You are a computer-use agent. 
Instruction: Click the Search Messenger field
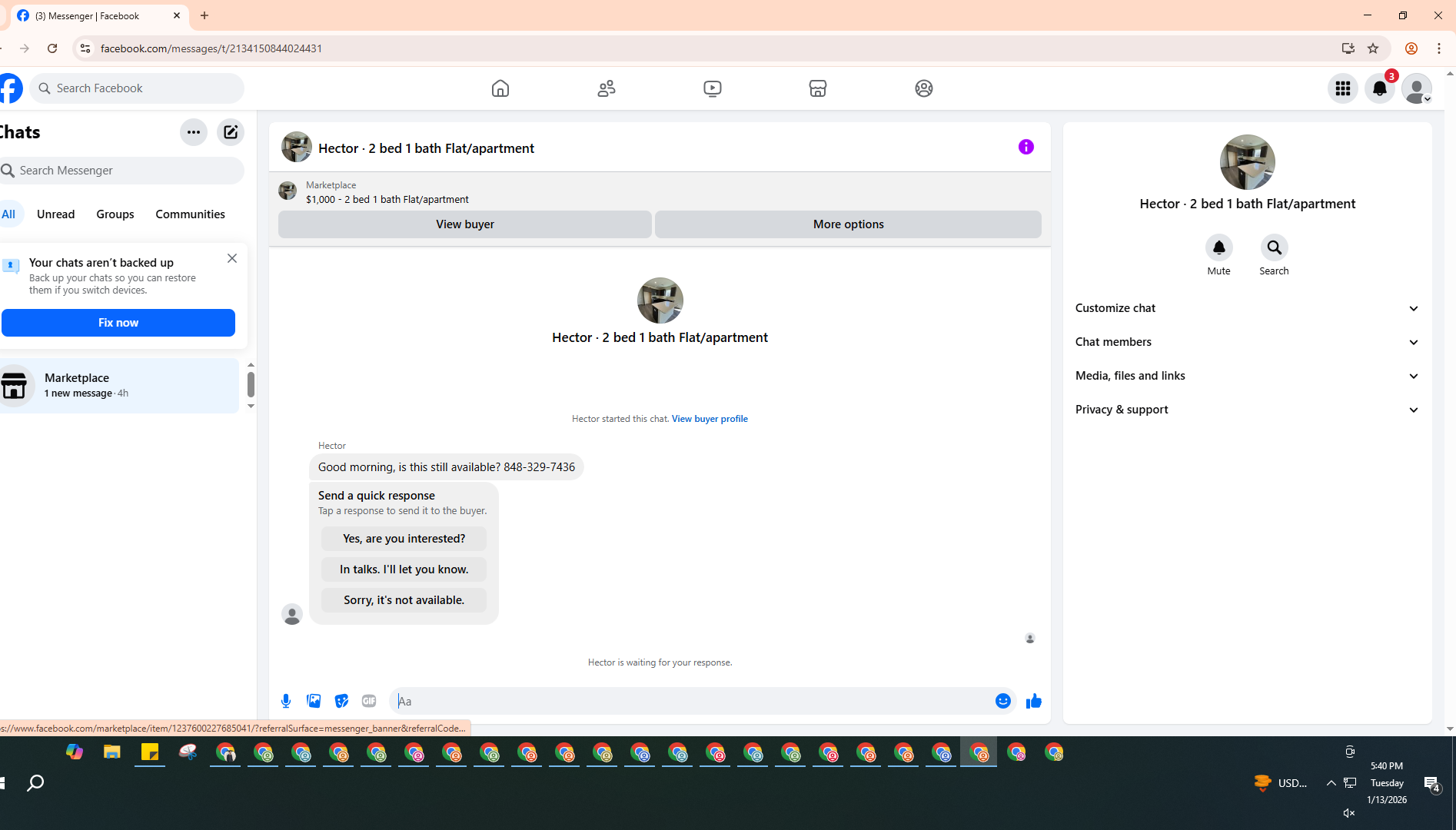point(121,171)
